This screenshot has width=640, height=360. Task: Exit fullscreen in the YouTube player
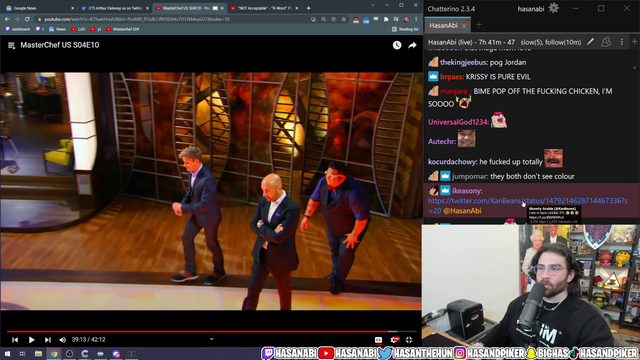(409, 340)
